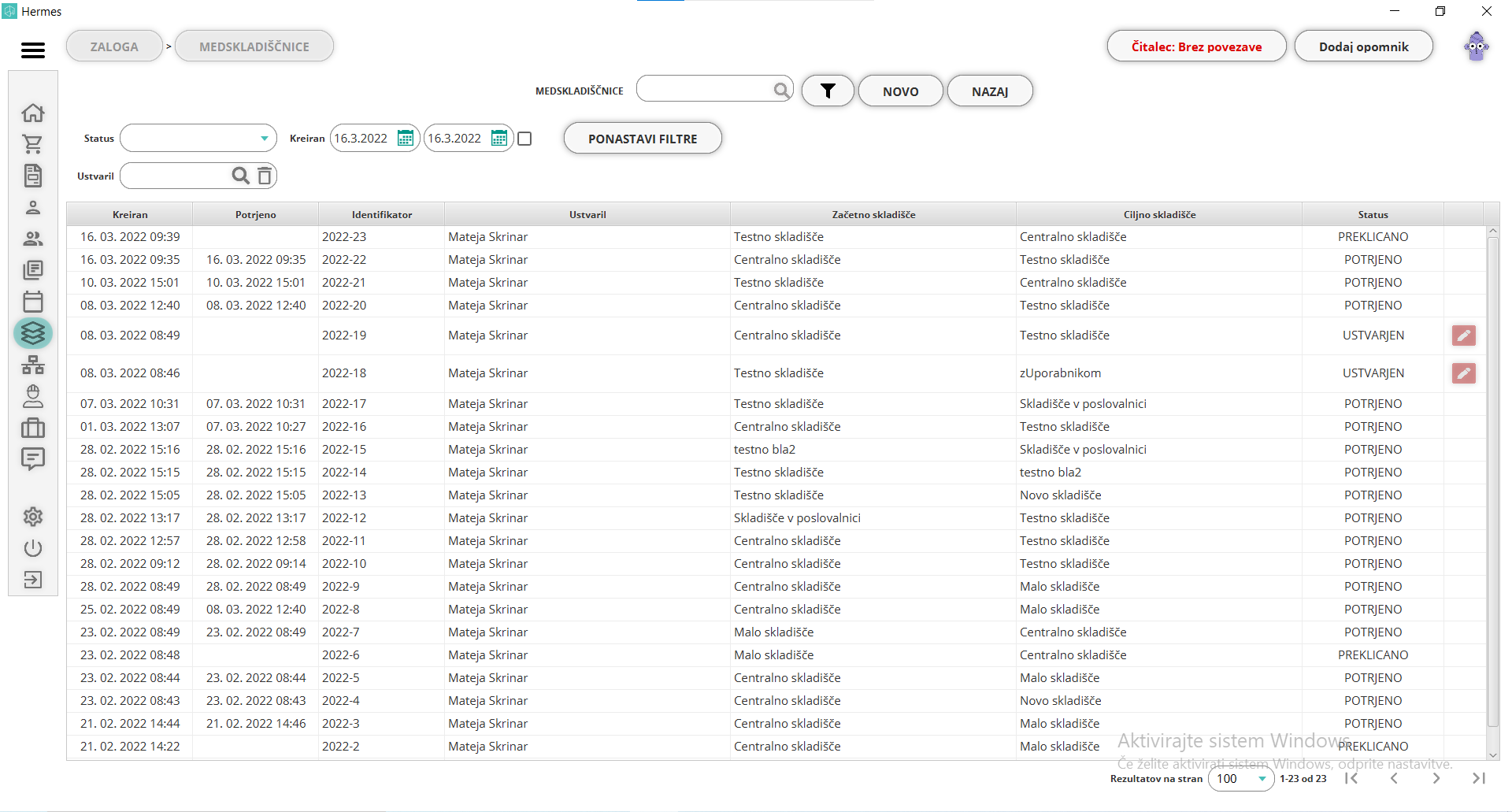Click the funnel filter button

[828, 91]
